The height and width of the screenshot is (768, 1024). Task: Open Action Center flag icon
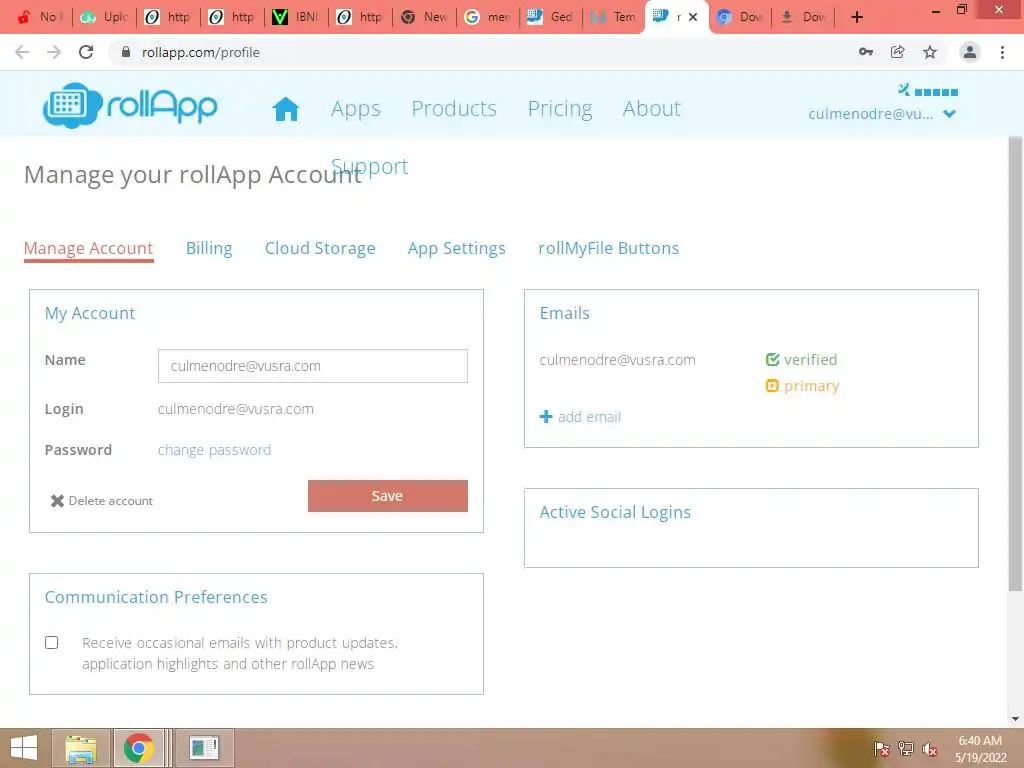point(882,749)
